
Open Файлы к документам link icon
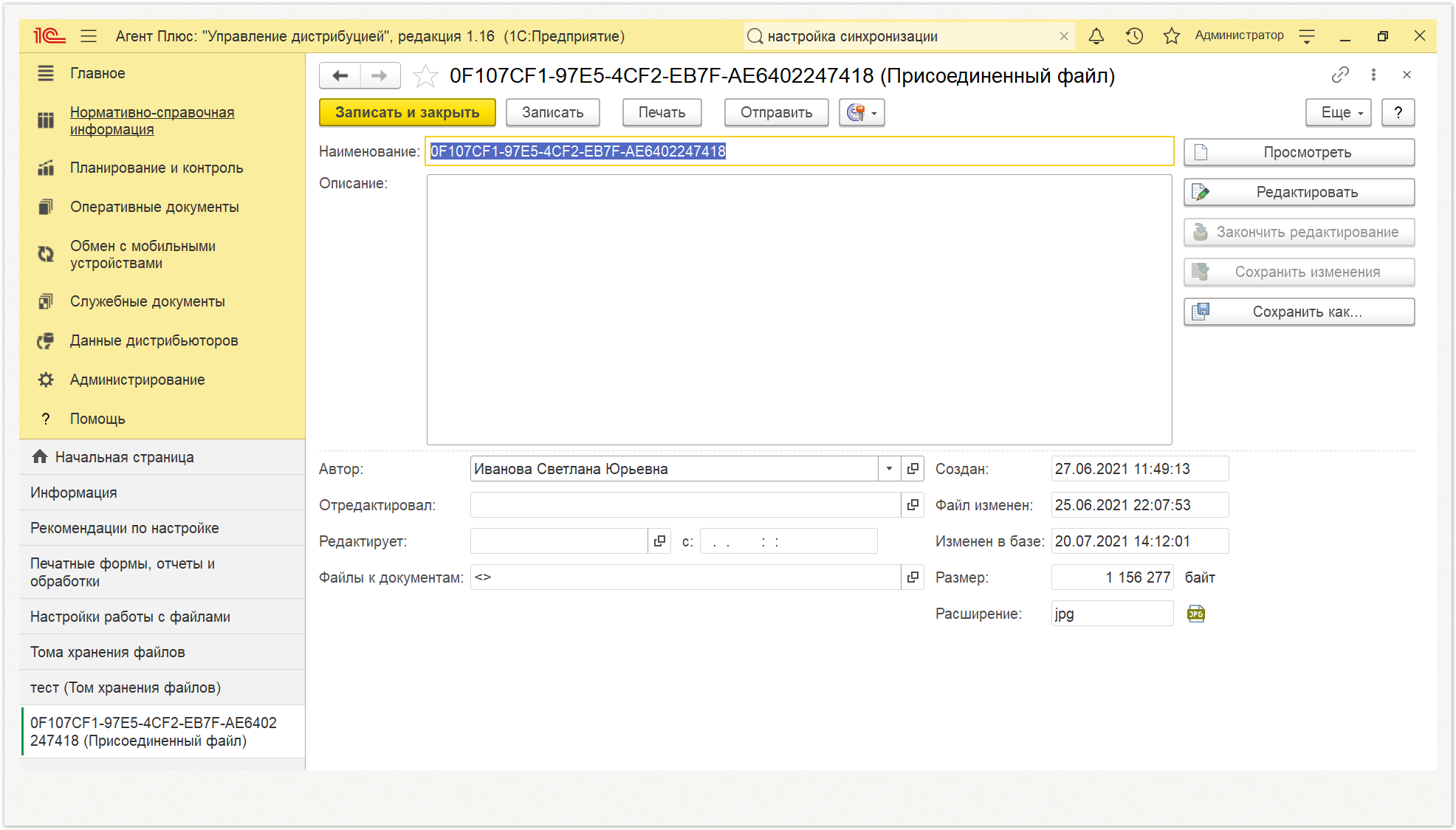[x=913, y=577]
